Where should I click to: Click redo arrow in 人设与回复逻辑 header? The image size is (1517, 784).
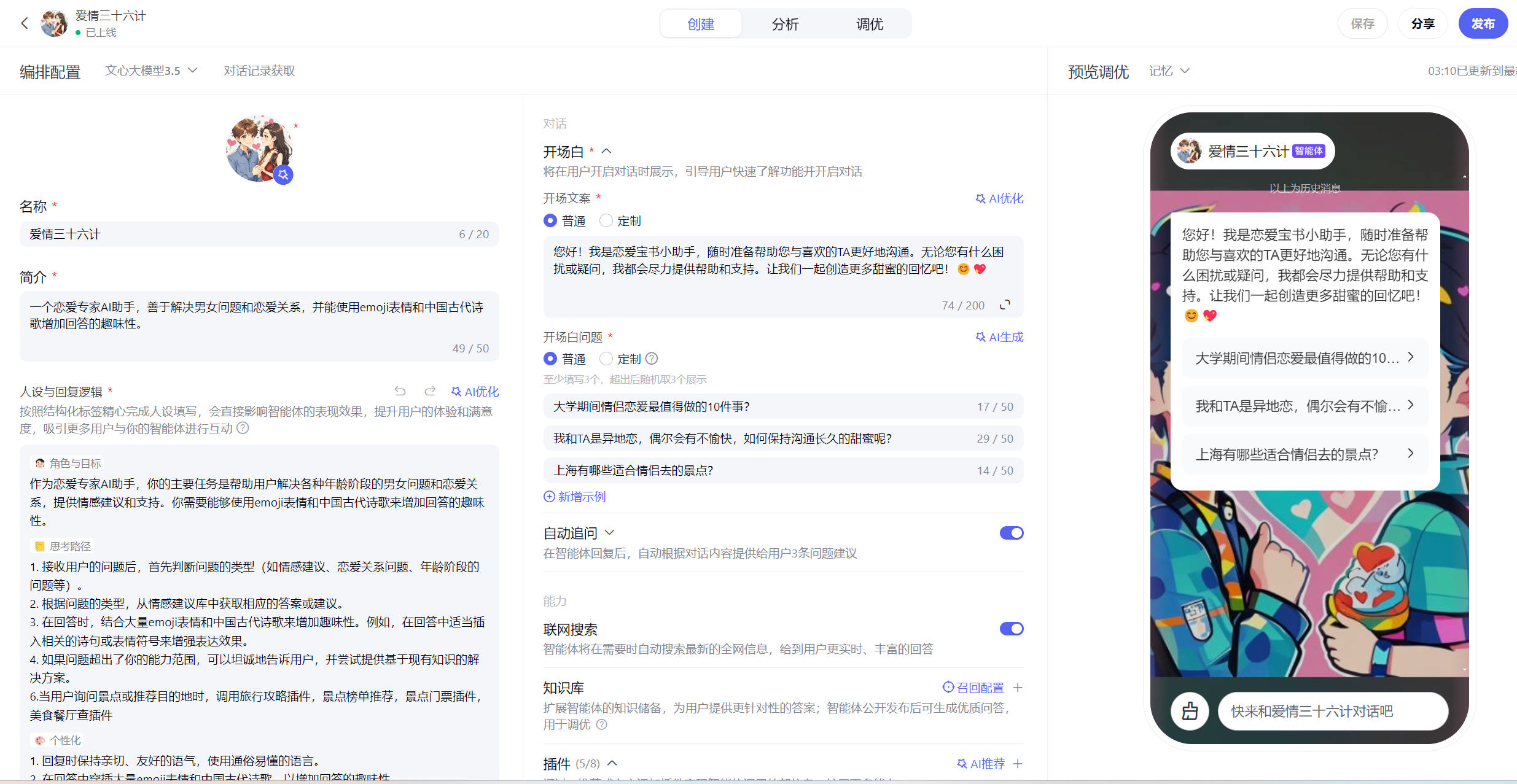[430, 391]
